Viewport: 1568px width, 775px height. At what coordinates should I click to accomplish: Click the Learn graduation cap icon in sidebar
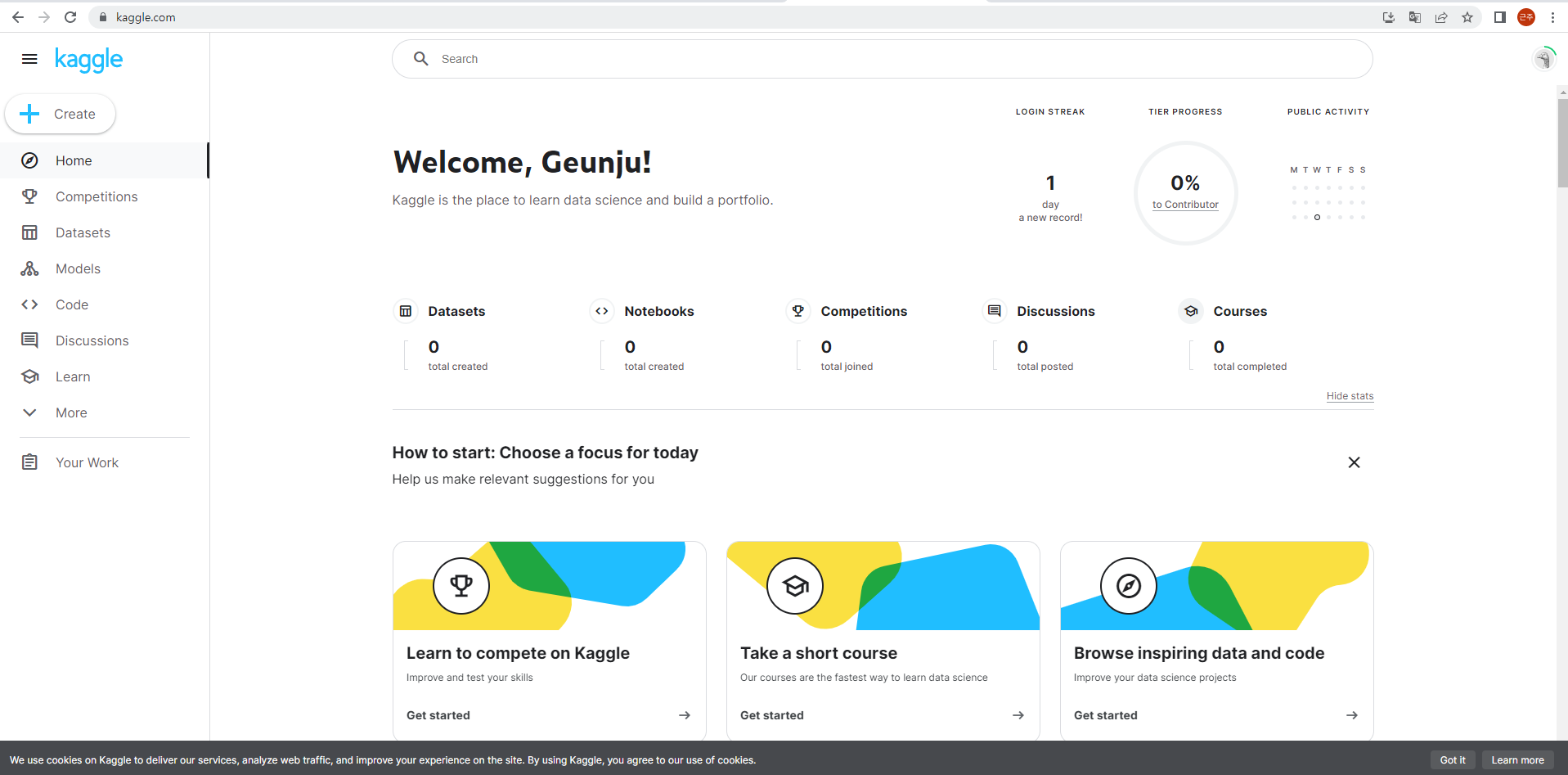(x=29, y=376)
